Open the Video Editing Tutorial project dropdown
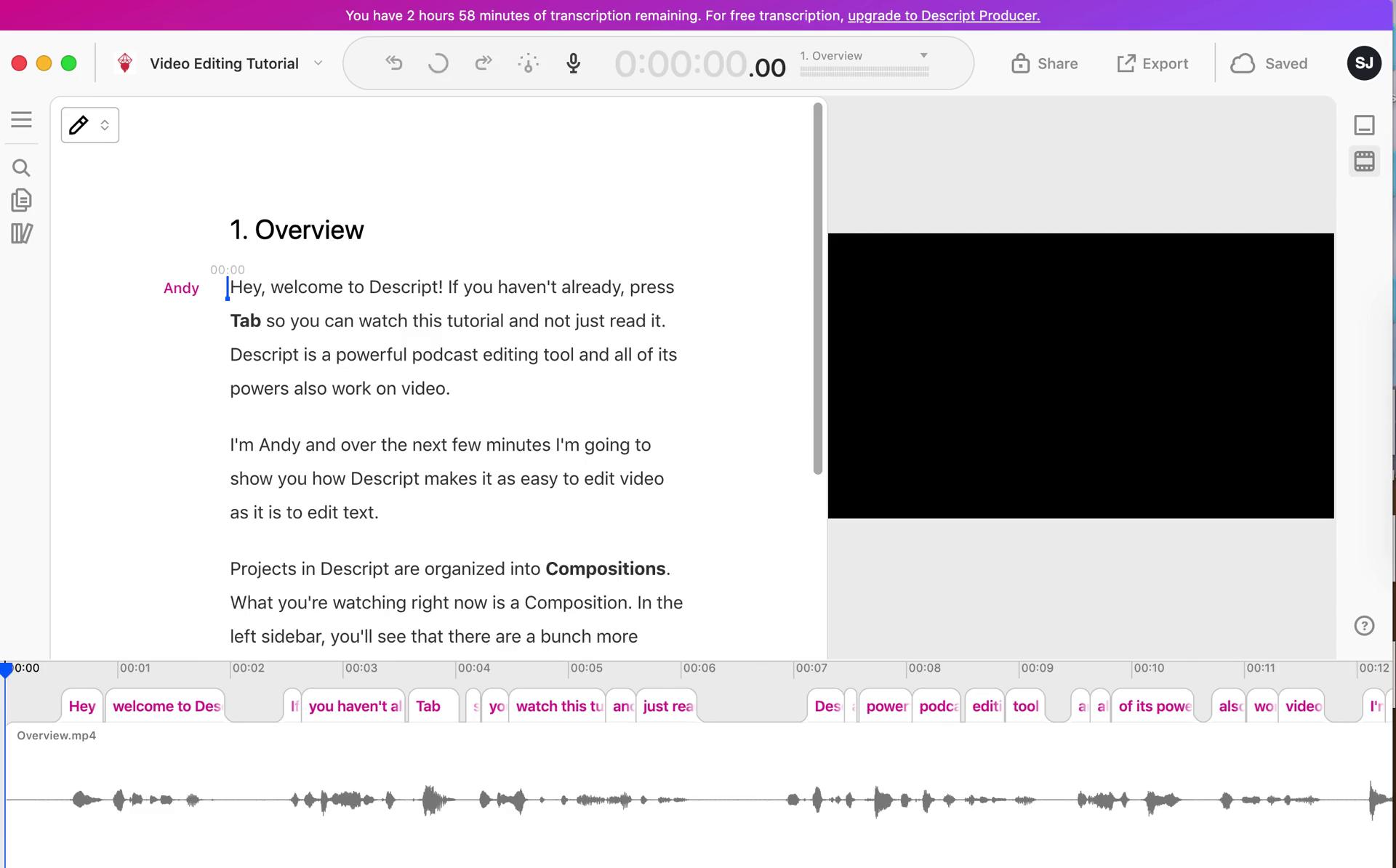Viewport: 1396px width, 868px height. (x=318, y=63)
